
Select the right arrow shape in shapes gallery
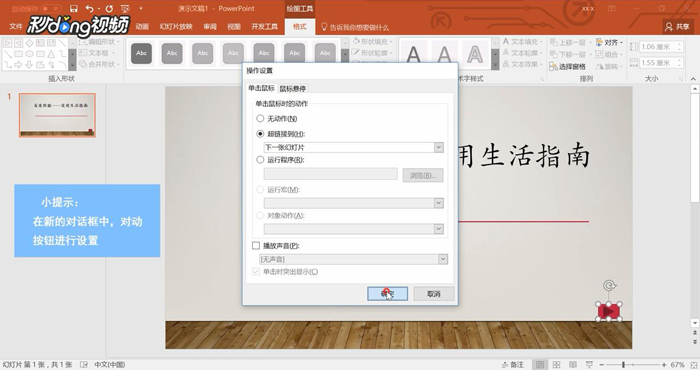pyautogui.click(x=18, y=65)
